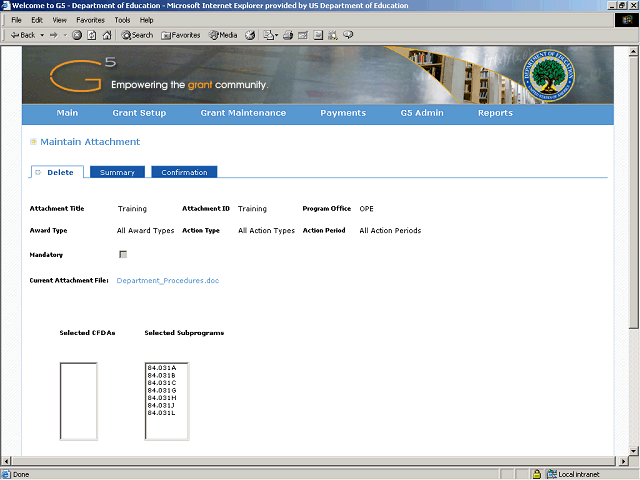Click the vertical scrollbar up arrow
Viewport: 640px width, 480px height.
[633, 51]
